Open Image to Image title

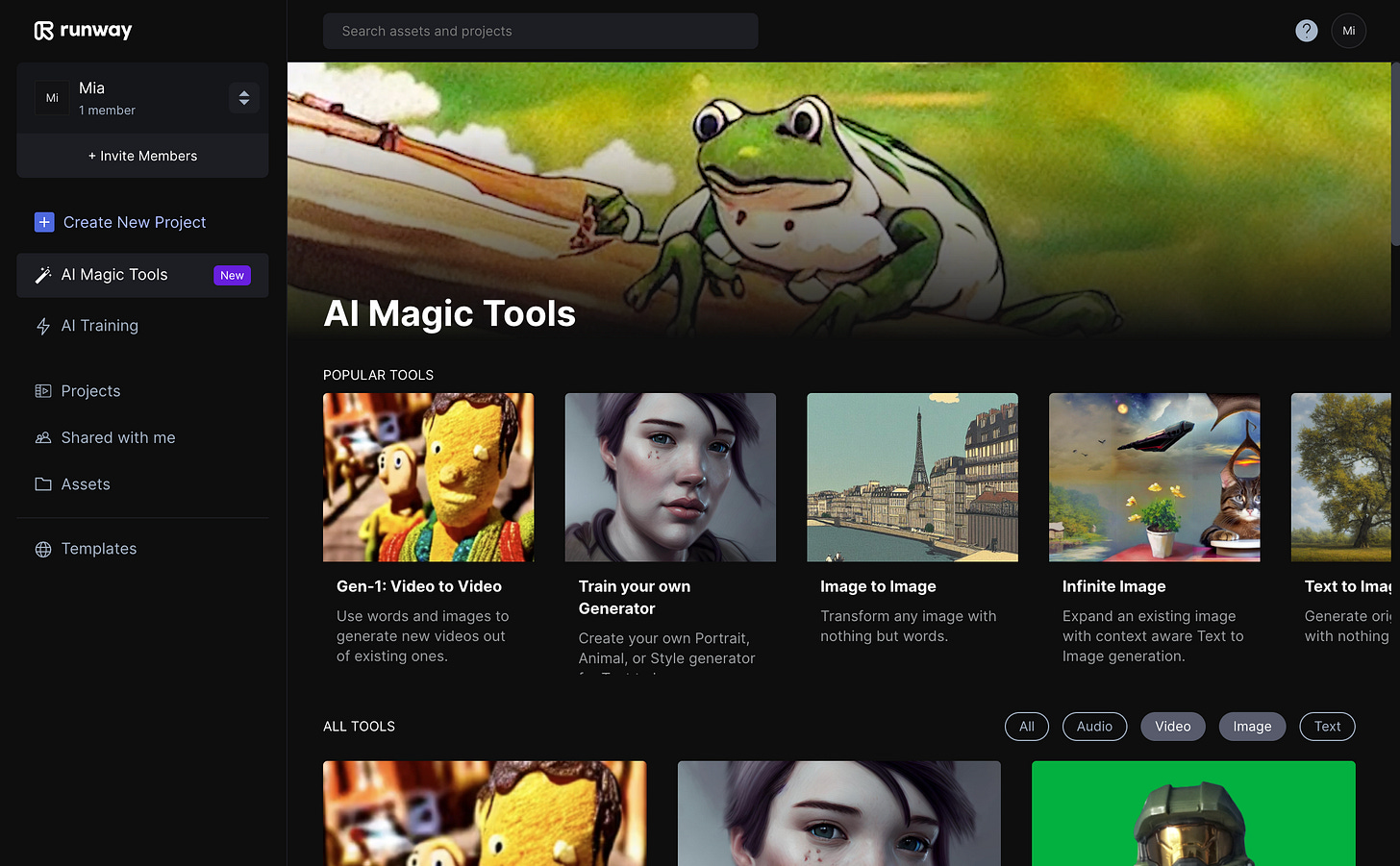pyautogui.click(x=878, y=586)
